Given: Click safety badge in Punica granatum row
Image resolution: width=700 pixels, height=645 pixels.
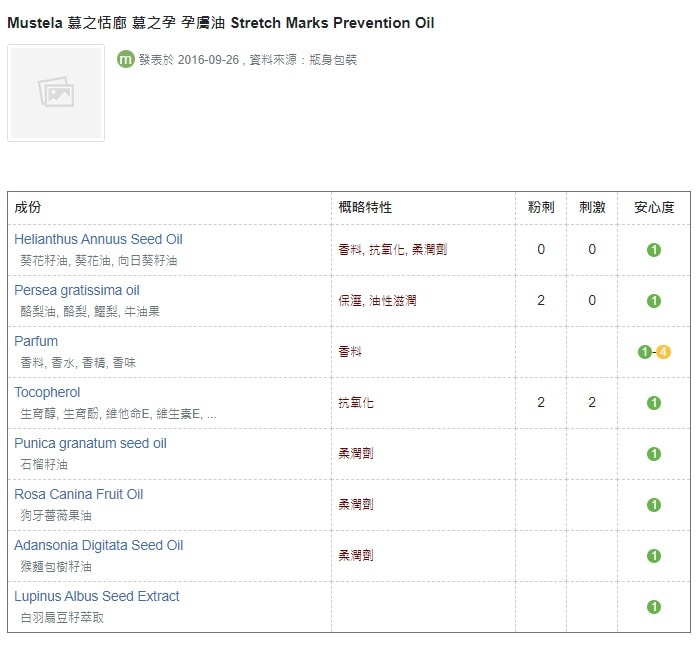Looking at the screenshot, I should click(654, 454).
